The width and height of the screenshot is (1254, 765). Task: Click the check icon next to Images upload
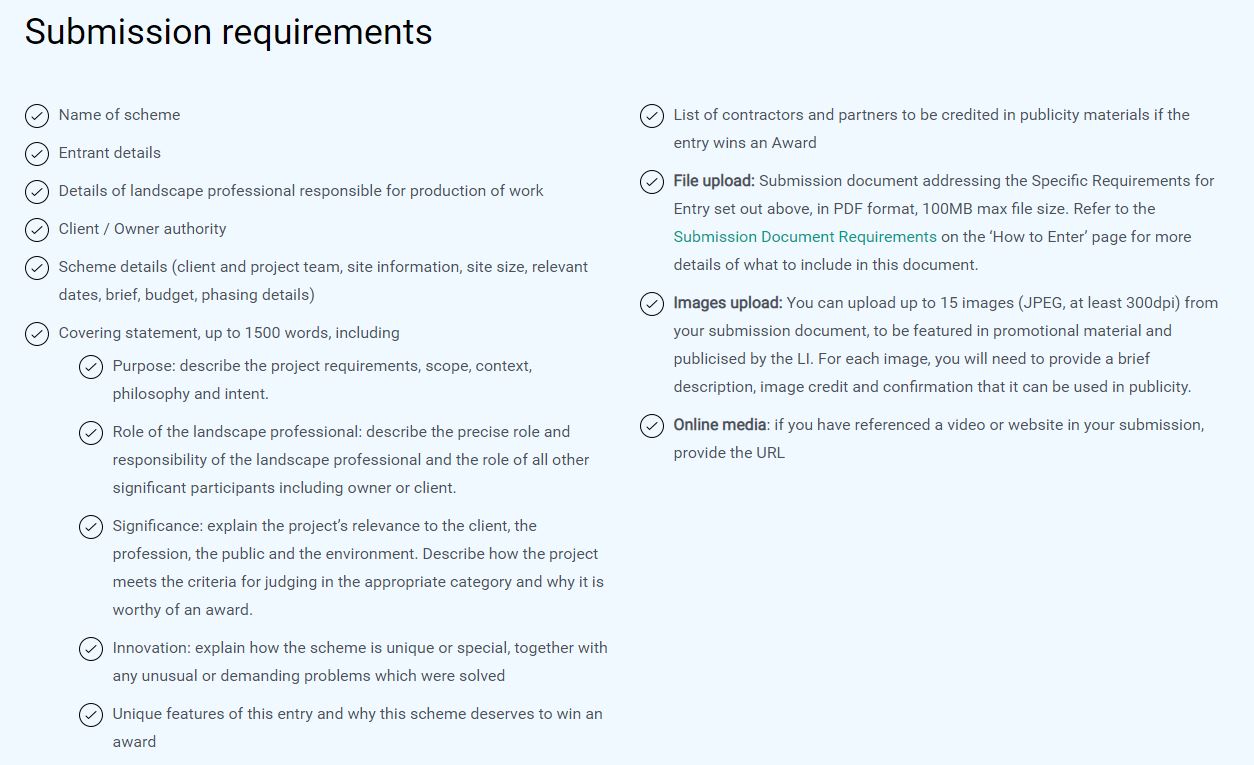652,304
